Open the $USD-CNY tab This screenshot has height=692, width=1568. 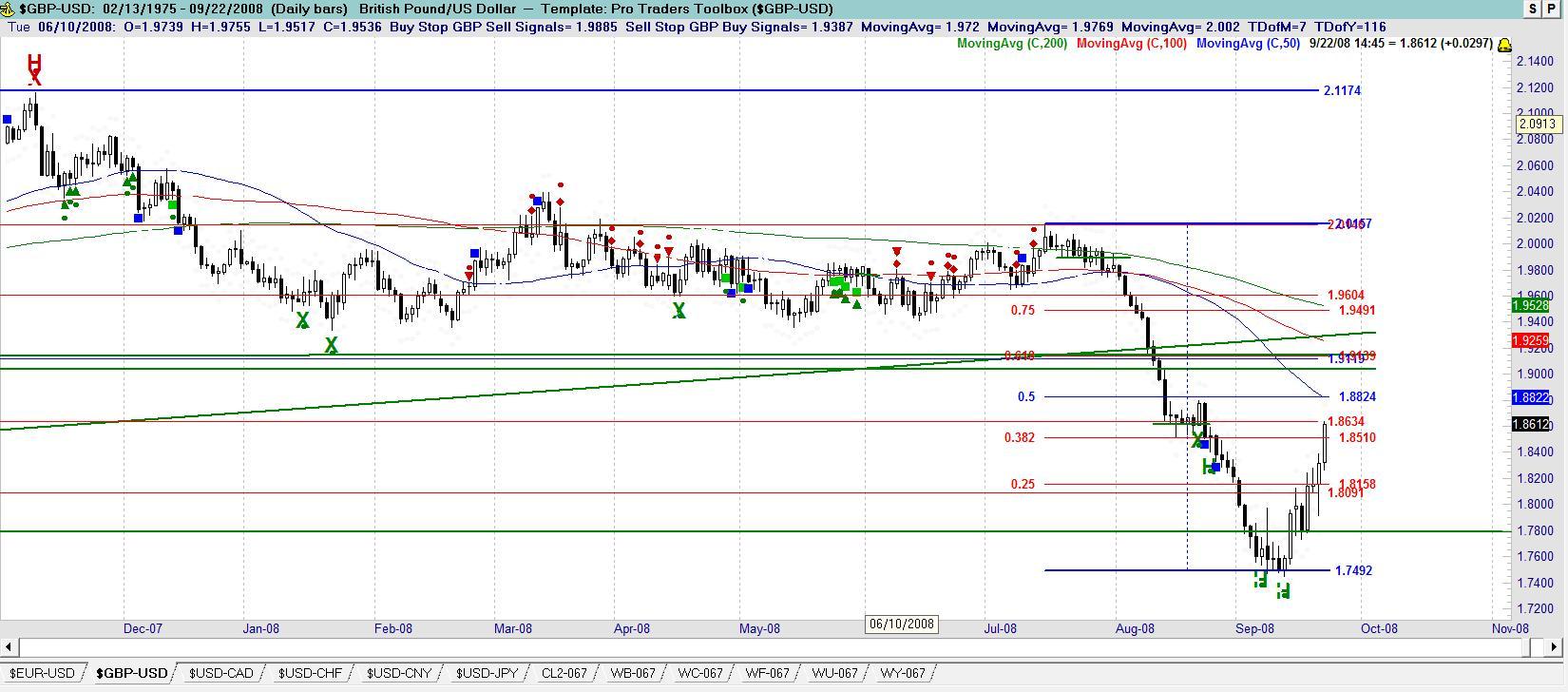(x=398, y=673)
